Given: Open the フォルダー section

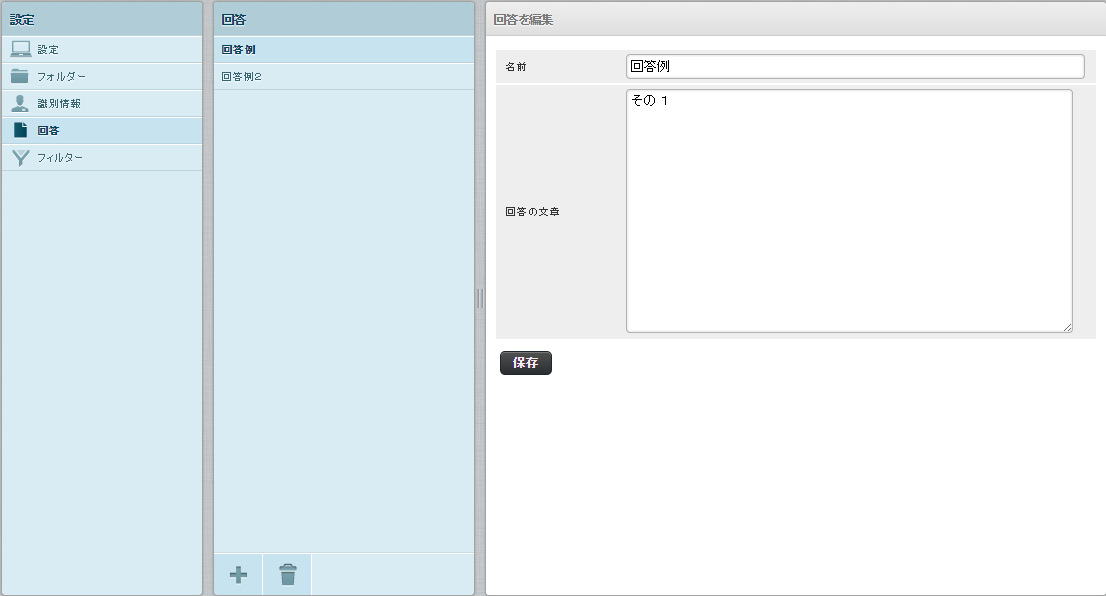Looking at the screenshot, I should click(102, 76).
